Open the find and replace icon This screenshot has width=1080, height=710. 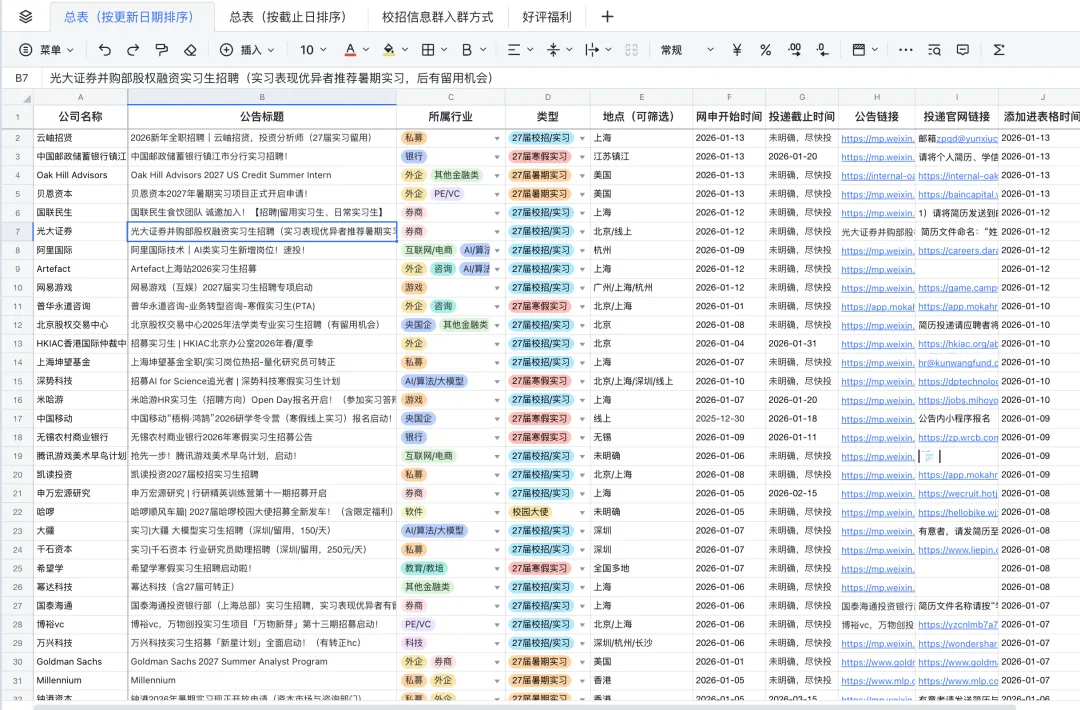(934, 50)
